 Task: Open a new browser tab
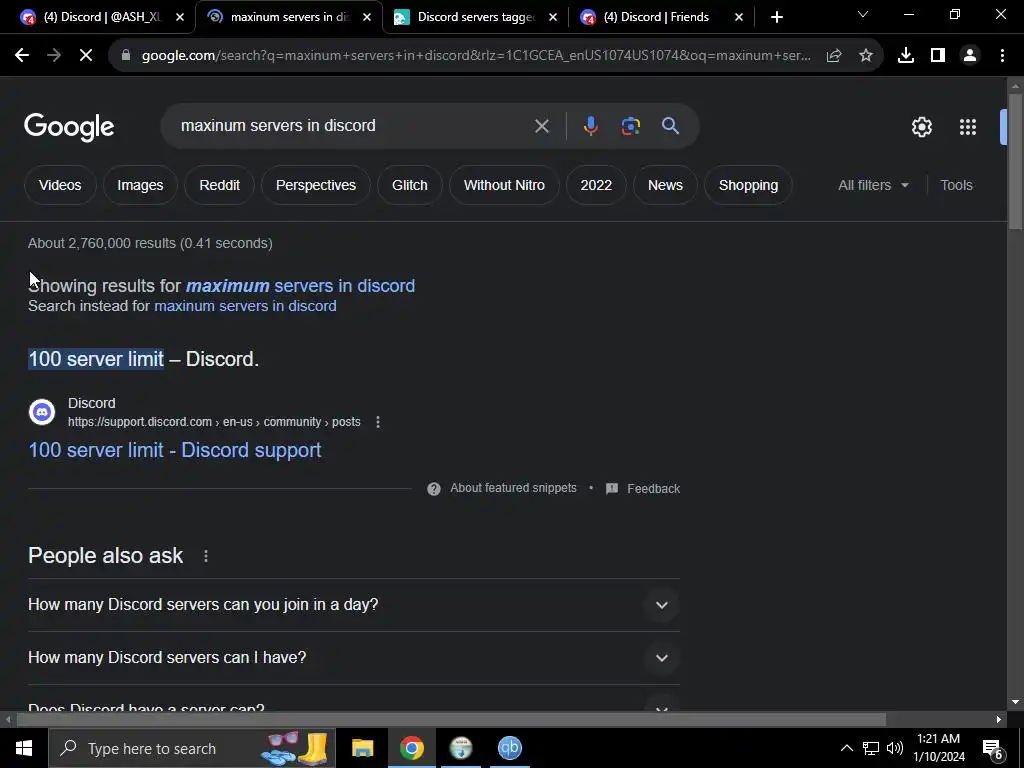click(776, 18)
